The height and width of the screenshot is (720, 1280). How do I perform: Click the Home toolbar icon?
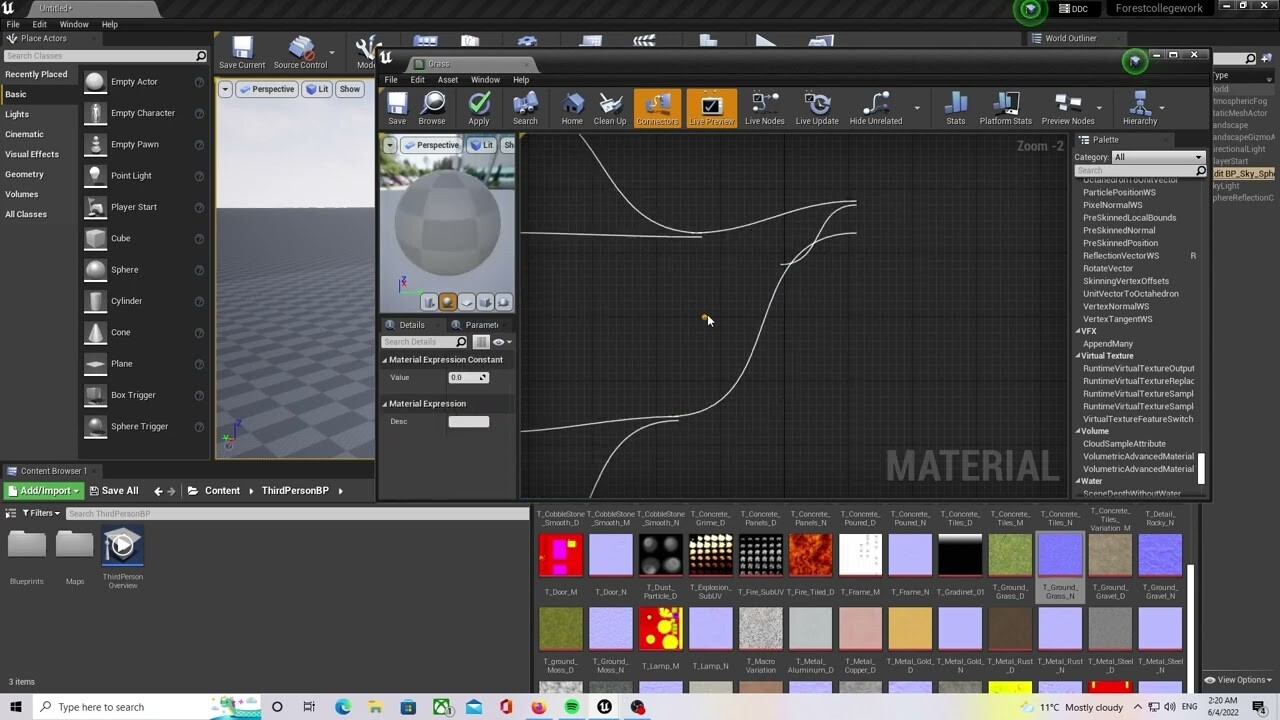(x=571, y=107)
